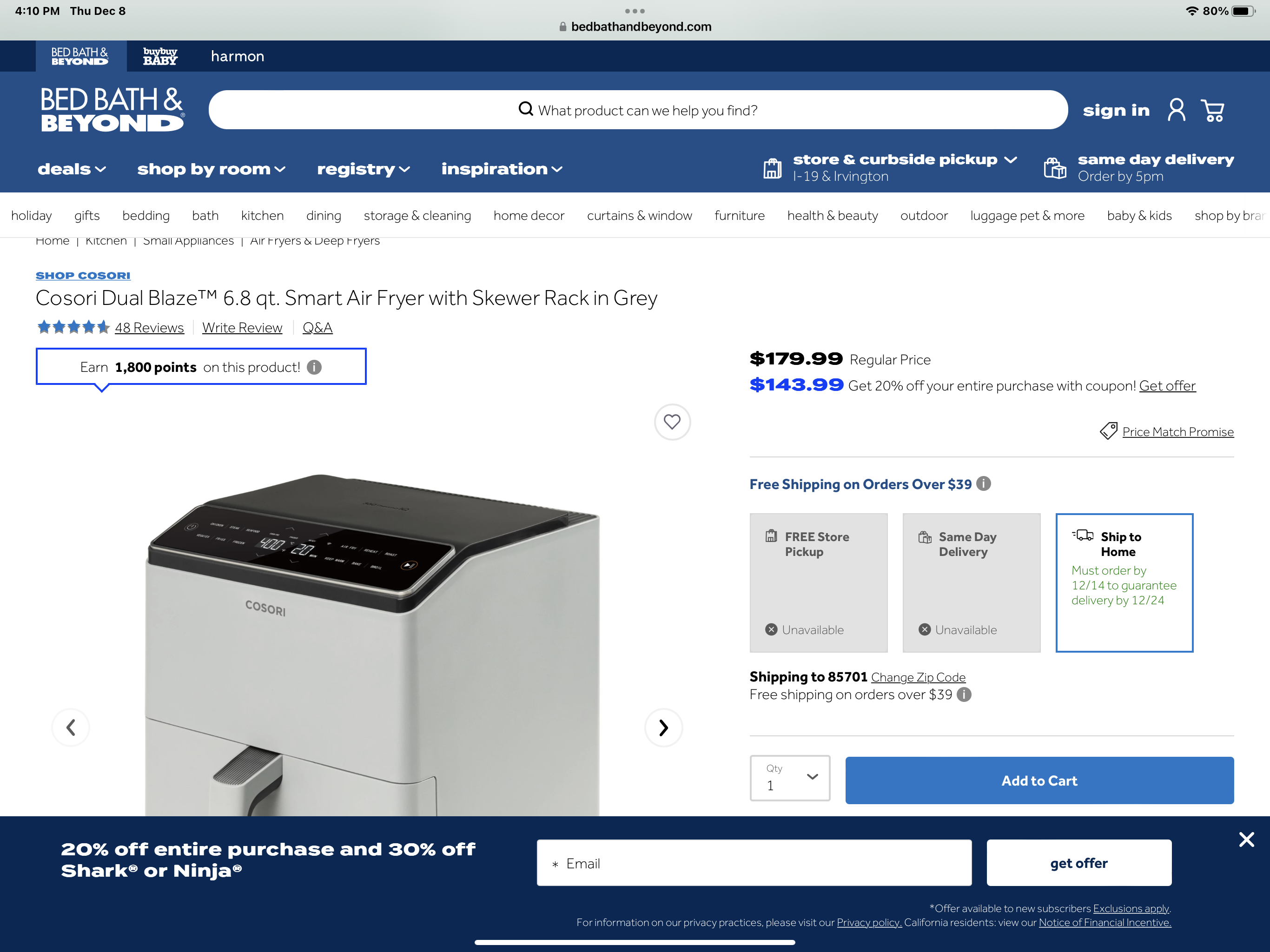Expand the shop by room menu
1270x952 pixels.
coord(212,169)
